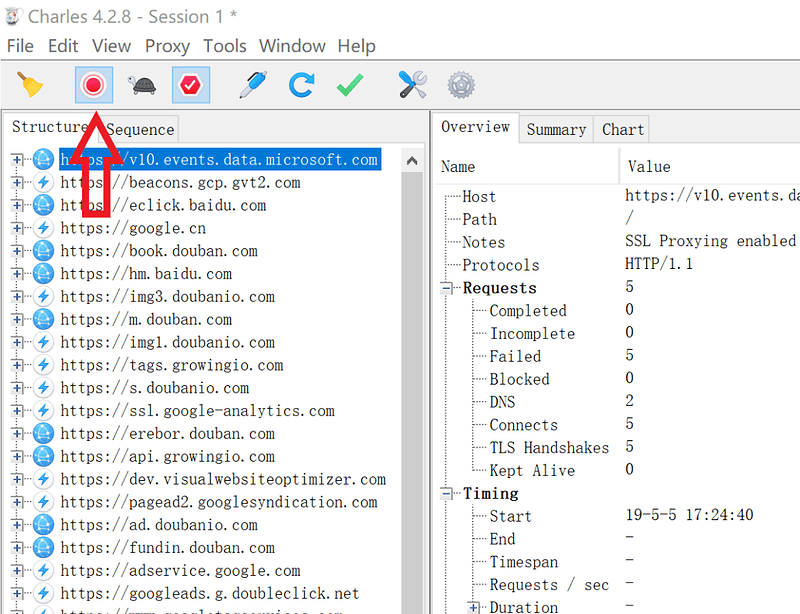The height and width of the screenshot is (614, 800).
Task: Expand the Duration row
Action: (473, 607)
